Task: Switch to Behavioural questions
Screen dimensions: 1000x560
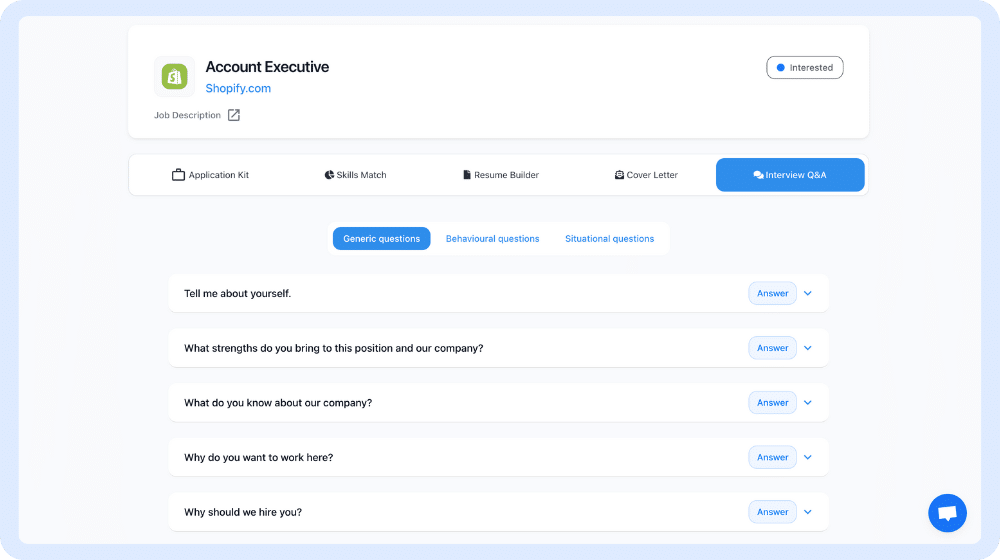Action: coord(492,239)
